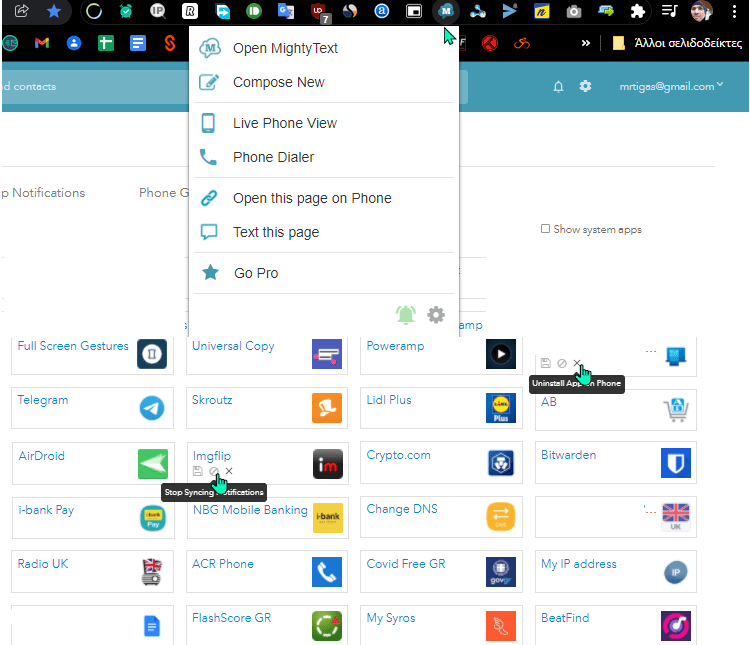750x645 pixels.
Task: Toggle Show system apps checkbox
Action: (545, 229)
